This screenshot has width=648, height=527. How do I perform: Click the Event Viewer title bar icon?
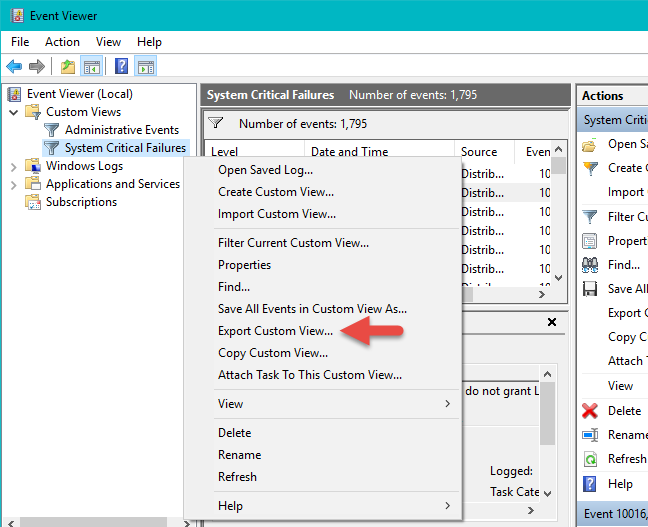click(17, 16)
